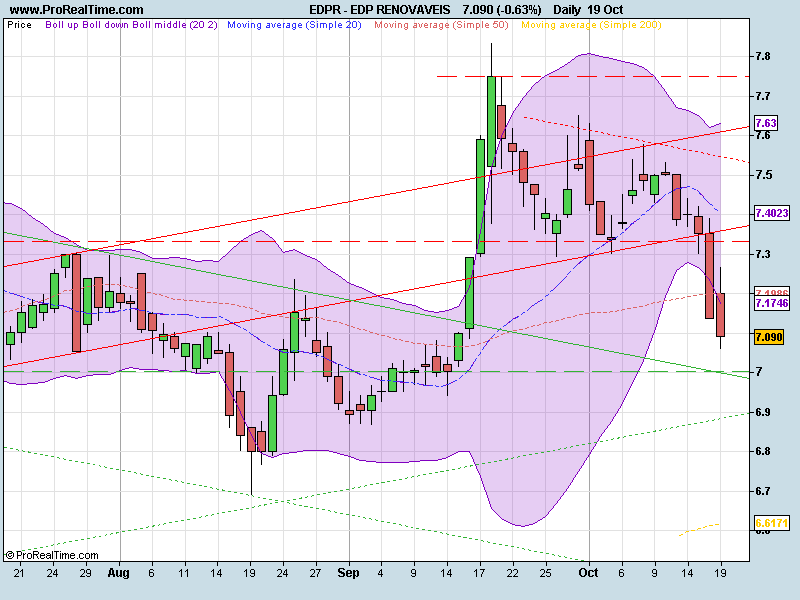Click the long red candle near July 28
The width and height of the screenshot is (800, 600).
(x=76, y=303)
